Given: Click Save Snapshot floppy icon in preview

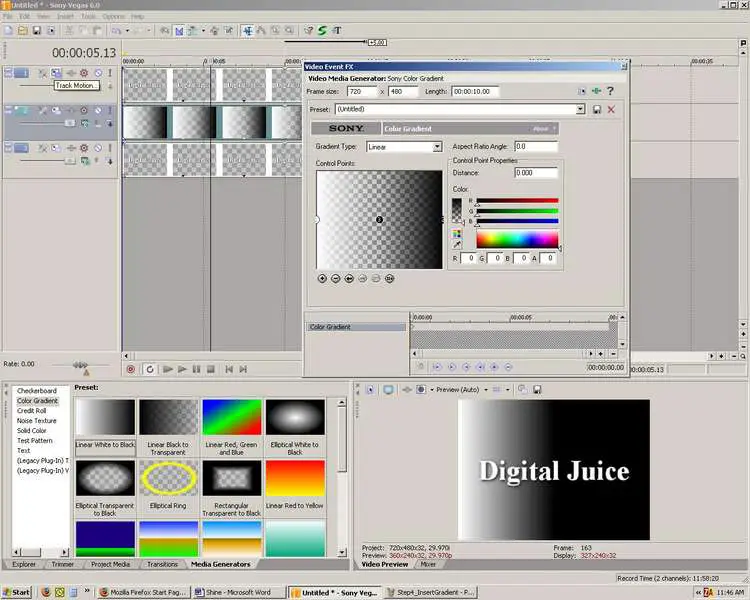Looking at the screenshot, I should pyautogui.click(x=537, y=390).
